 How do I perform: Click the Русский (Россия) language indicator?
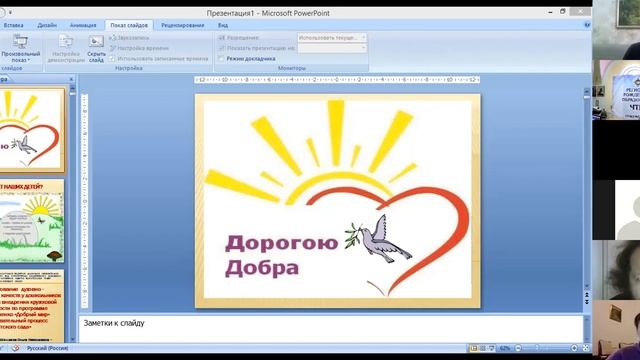click(x=48, y=348)
